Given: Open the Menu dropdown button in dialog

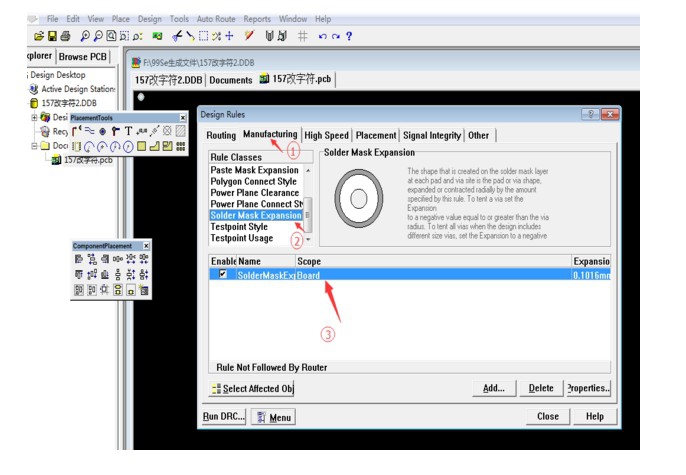Looking at the screenshot, I should 273,417.
